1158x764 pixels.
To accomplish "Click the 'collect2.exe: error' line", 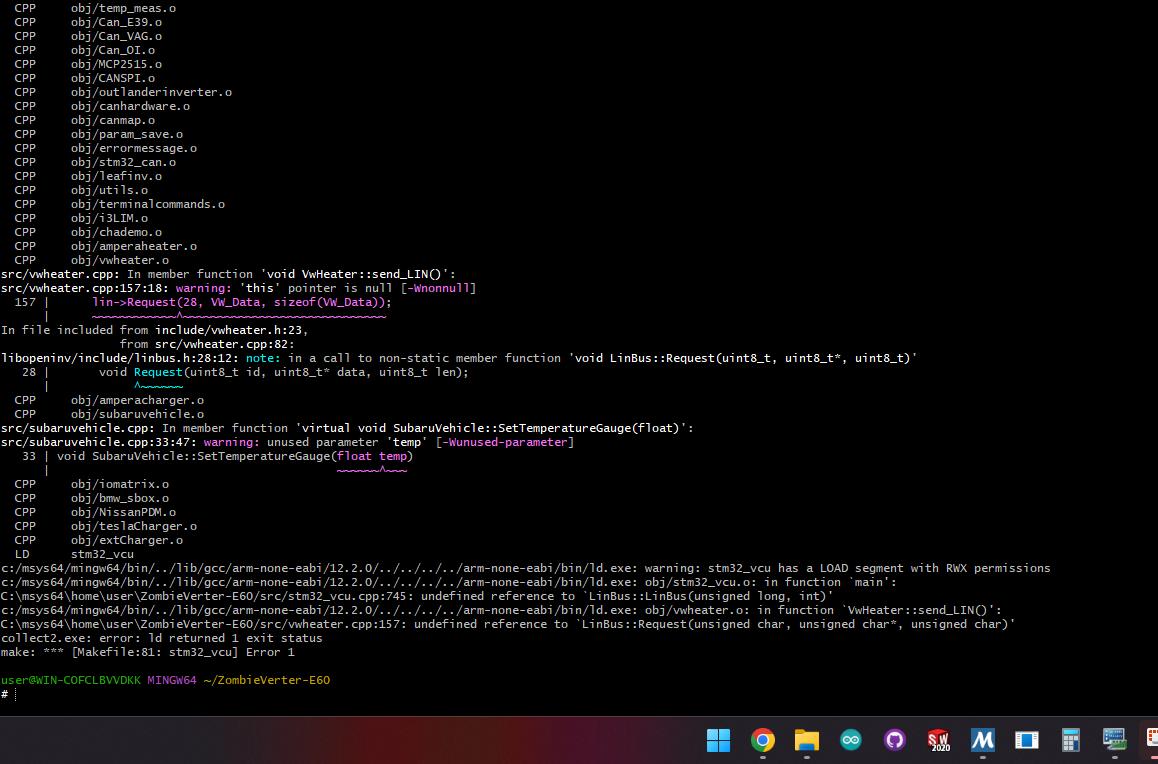I will pyautogui.click(x=162, y=638).
